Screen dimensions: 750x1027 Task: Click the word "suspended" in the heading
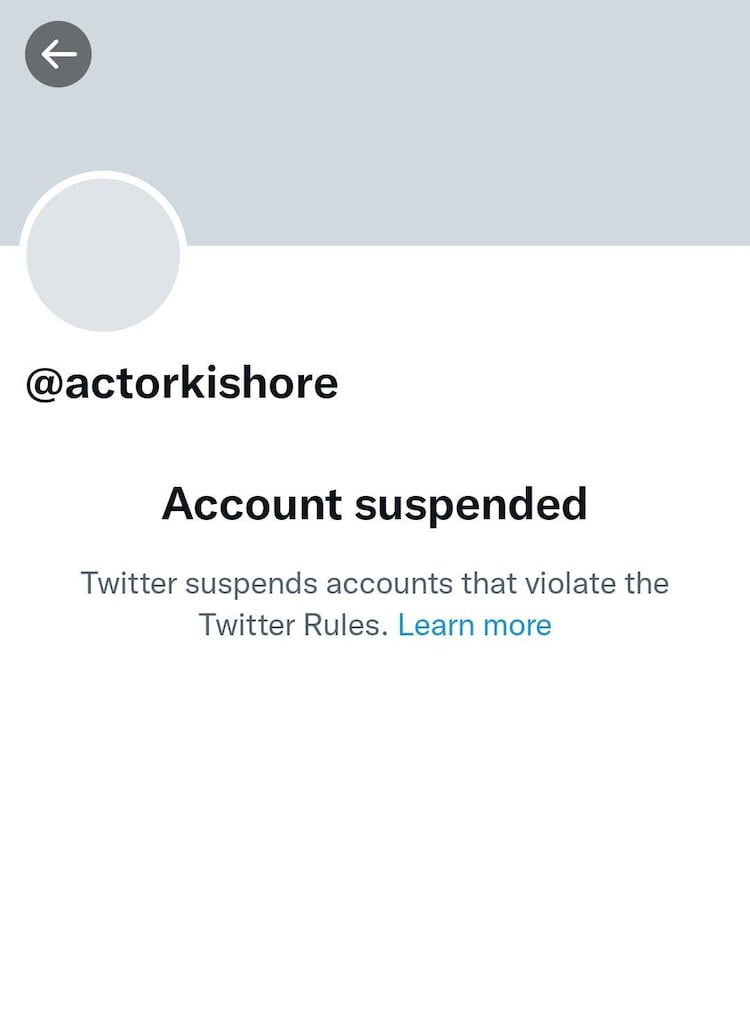coord(470,504)
